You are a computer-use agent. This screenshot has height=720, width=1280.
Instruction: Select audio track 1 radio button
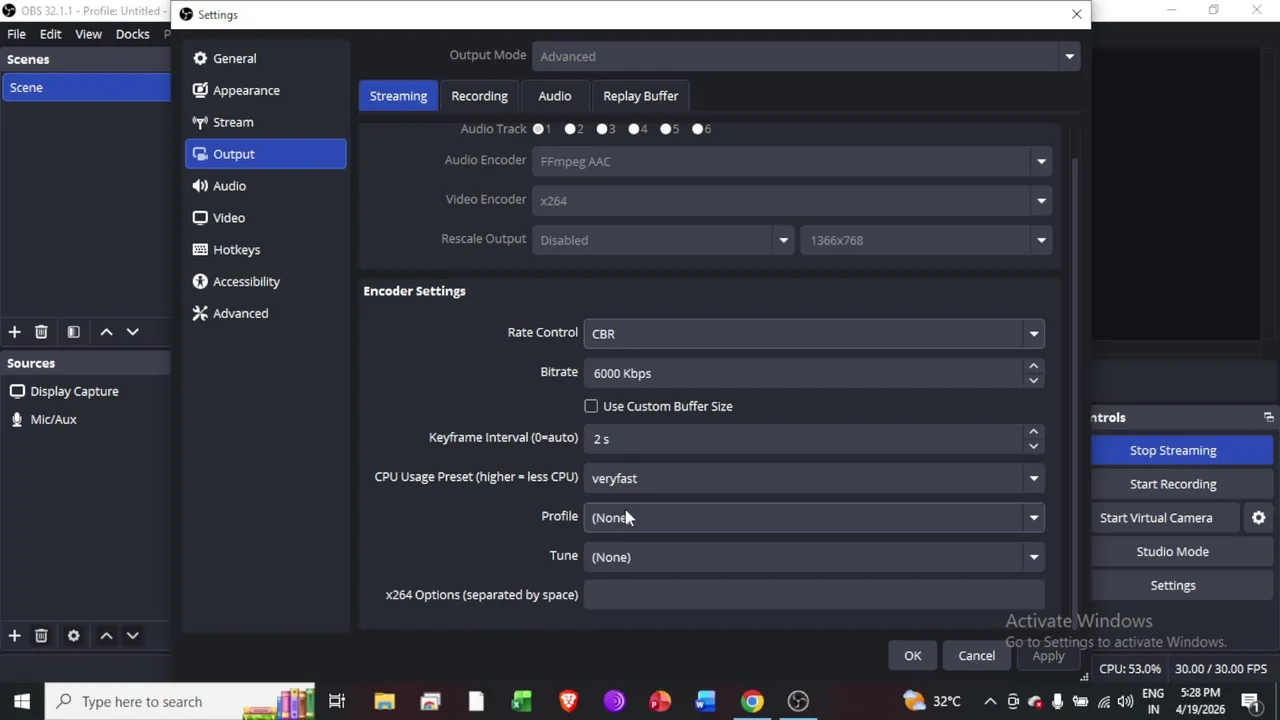pyautogui.click(x=538, y=129)
